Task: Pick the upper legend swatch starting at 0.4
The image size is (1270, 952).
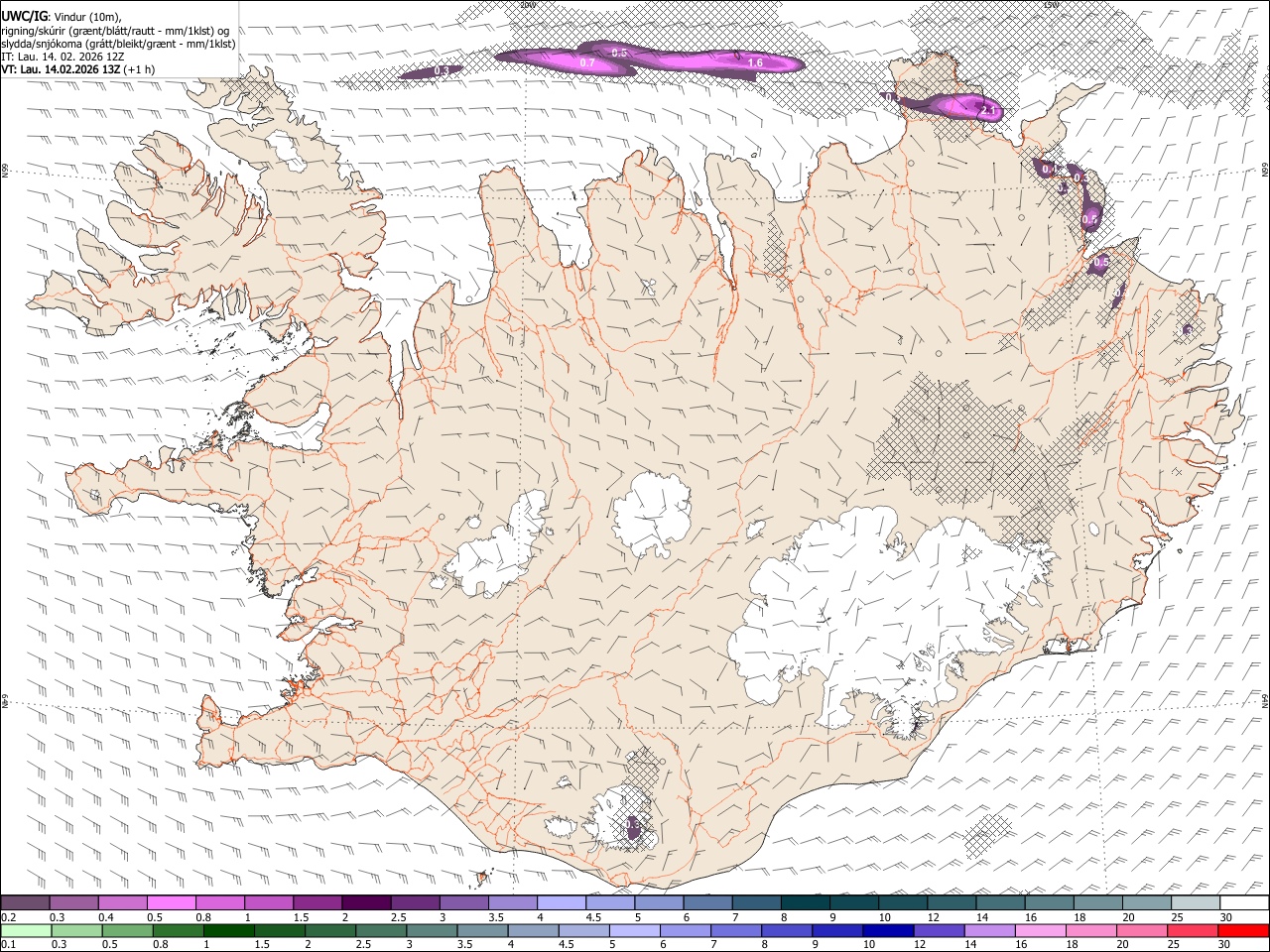Action: click(x=122, y=902)
